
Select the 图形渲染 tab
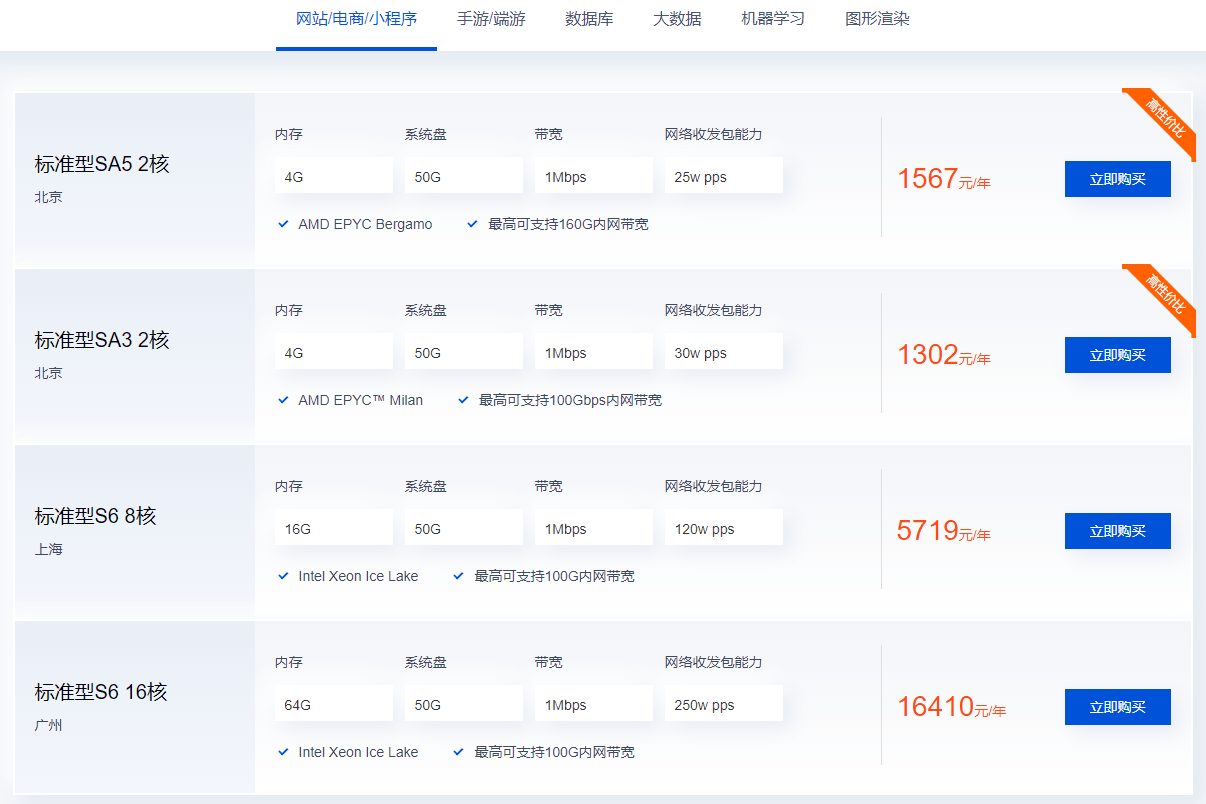[x=877, y=19]
